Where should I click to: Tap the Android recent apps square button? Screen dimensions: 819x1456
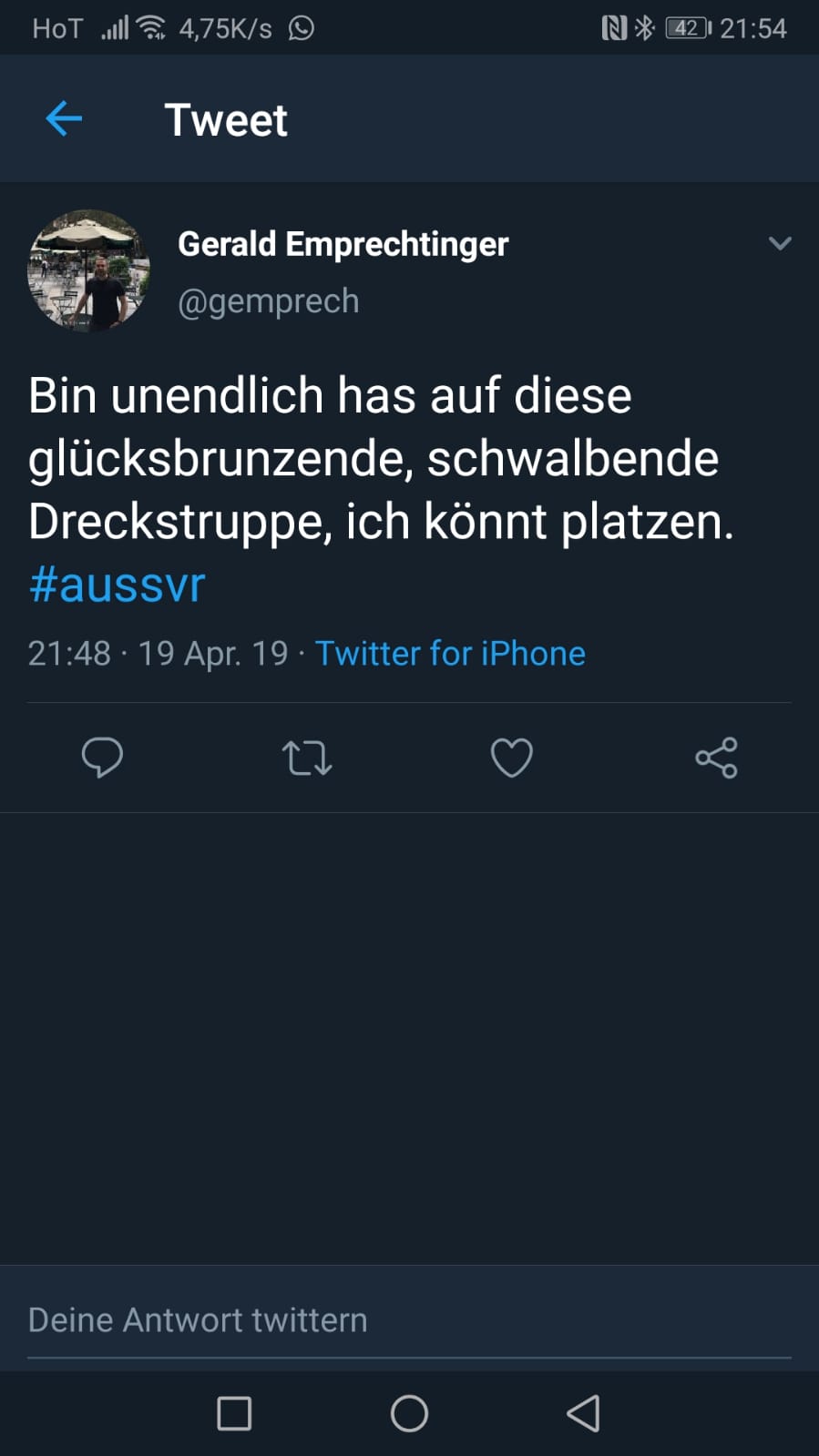click(x=234, y=1413)
